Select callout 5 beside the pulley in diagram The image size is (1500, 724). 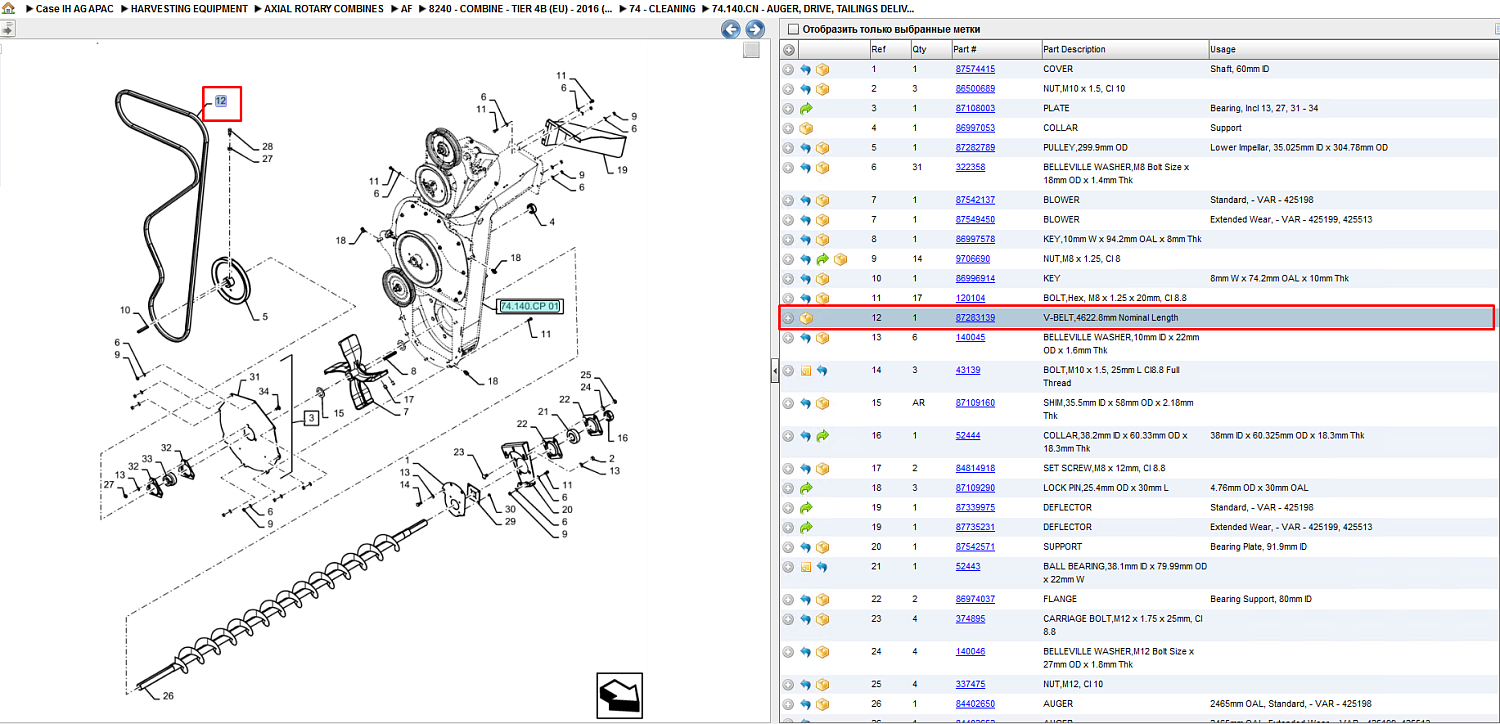pyautogui.click(x=265, y=317)
